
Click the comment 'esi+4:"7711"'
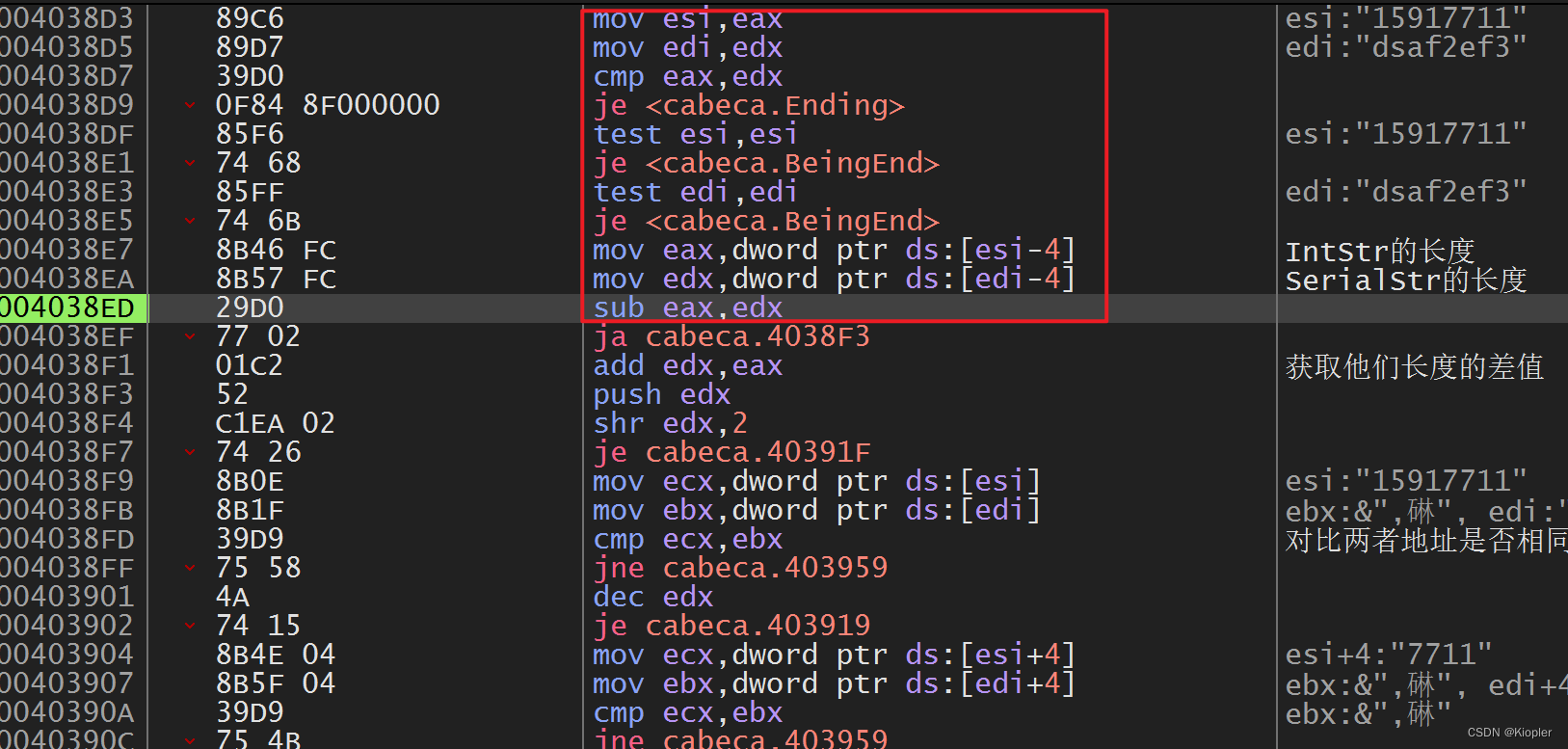point(1389,655)
